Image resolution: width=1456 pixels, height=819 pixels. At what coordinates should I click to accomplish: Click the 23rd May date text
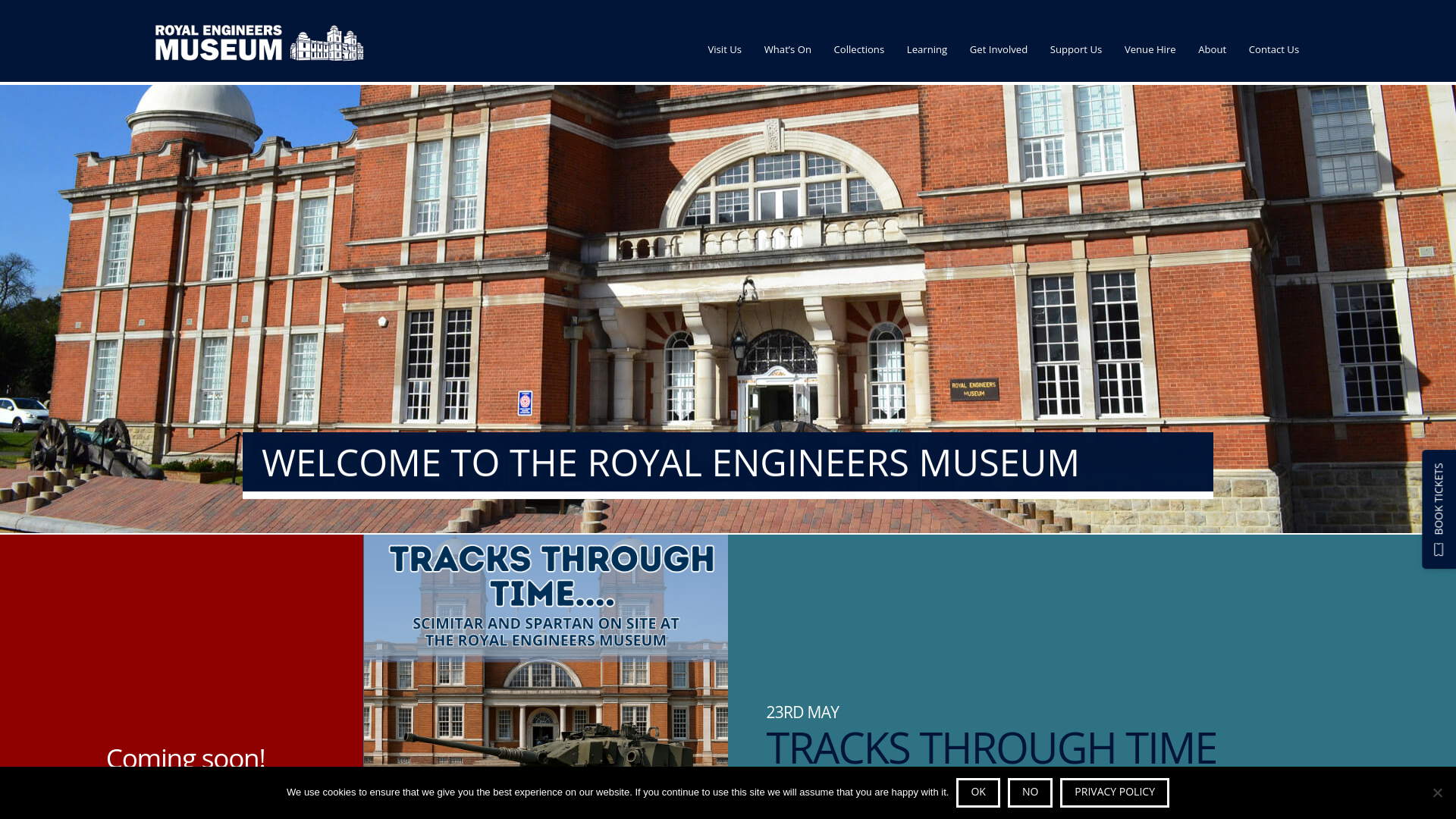point(802,712)
